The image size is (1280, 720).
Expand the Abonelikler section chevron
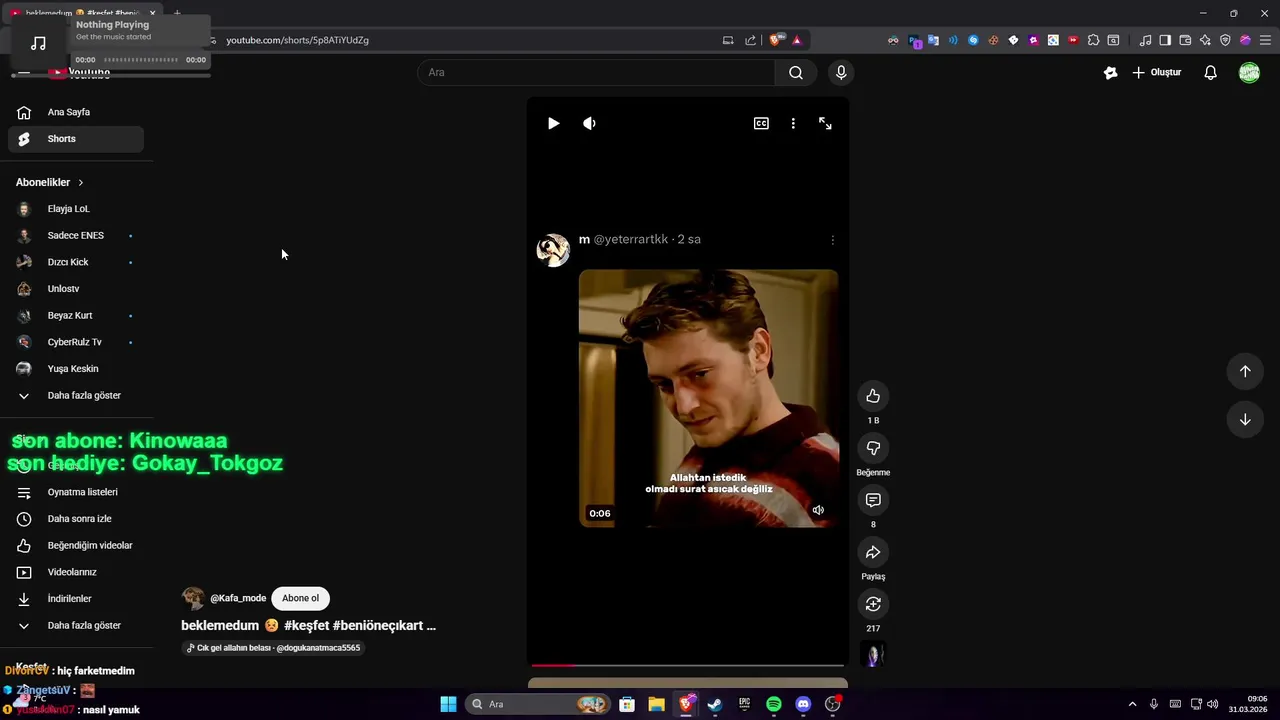click(81, 182)
